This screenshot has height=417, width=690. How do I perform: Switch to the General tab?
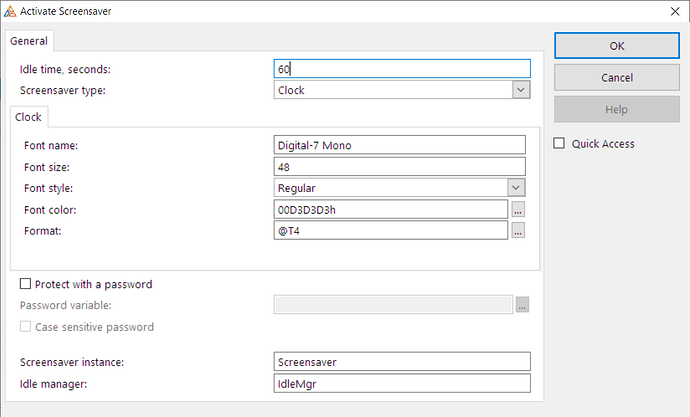tap(29, 41)
